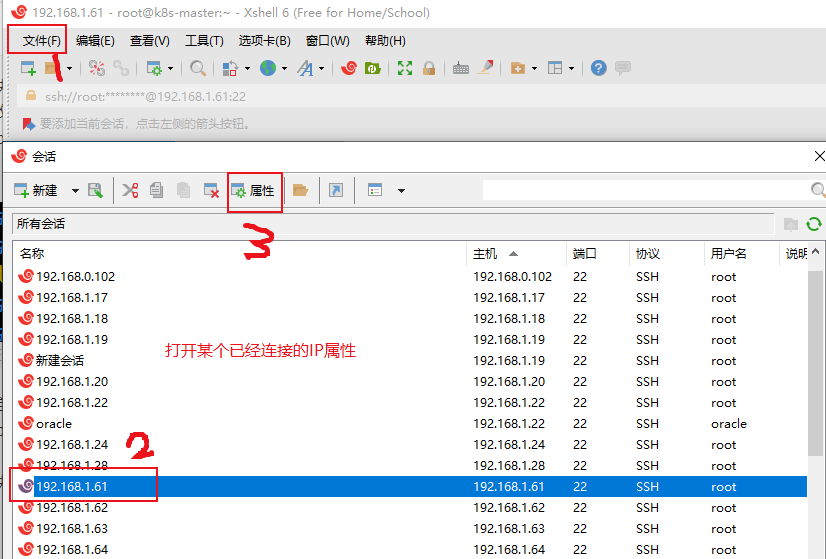Click the layout panes icon
The image size is (826, 559).
pyautogui.click(x=555, y=68)
